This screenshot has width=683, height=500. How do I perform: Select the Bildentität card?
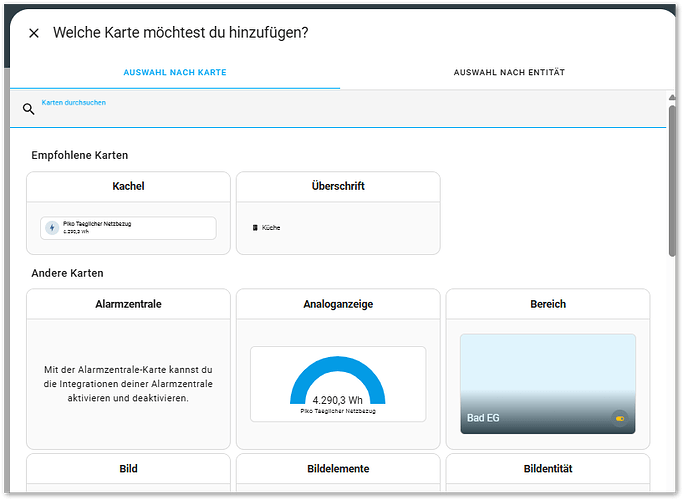pyautogui.click(x=548, y=468)
